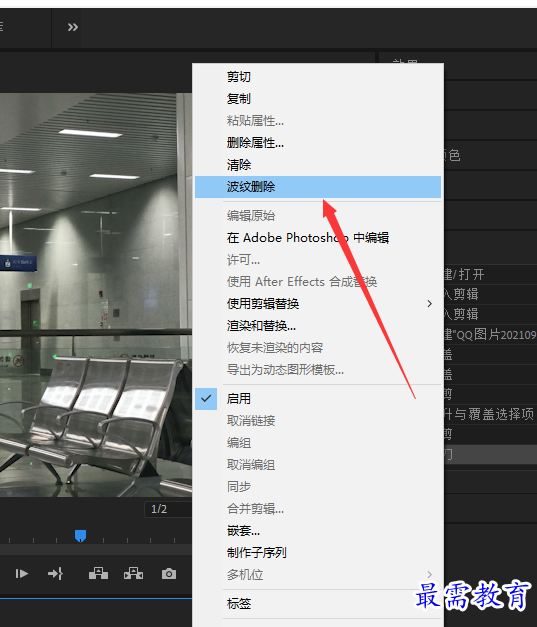Image resolution: width=537 pixels, height=627 pixels.
Task: Toggle the 启用 checked menu item
Action: point(318,399)
